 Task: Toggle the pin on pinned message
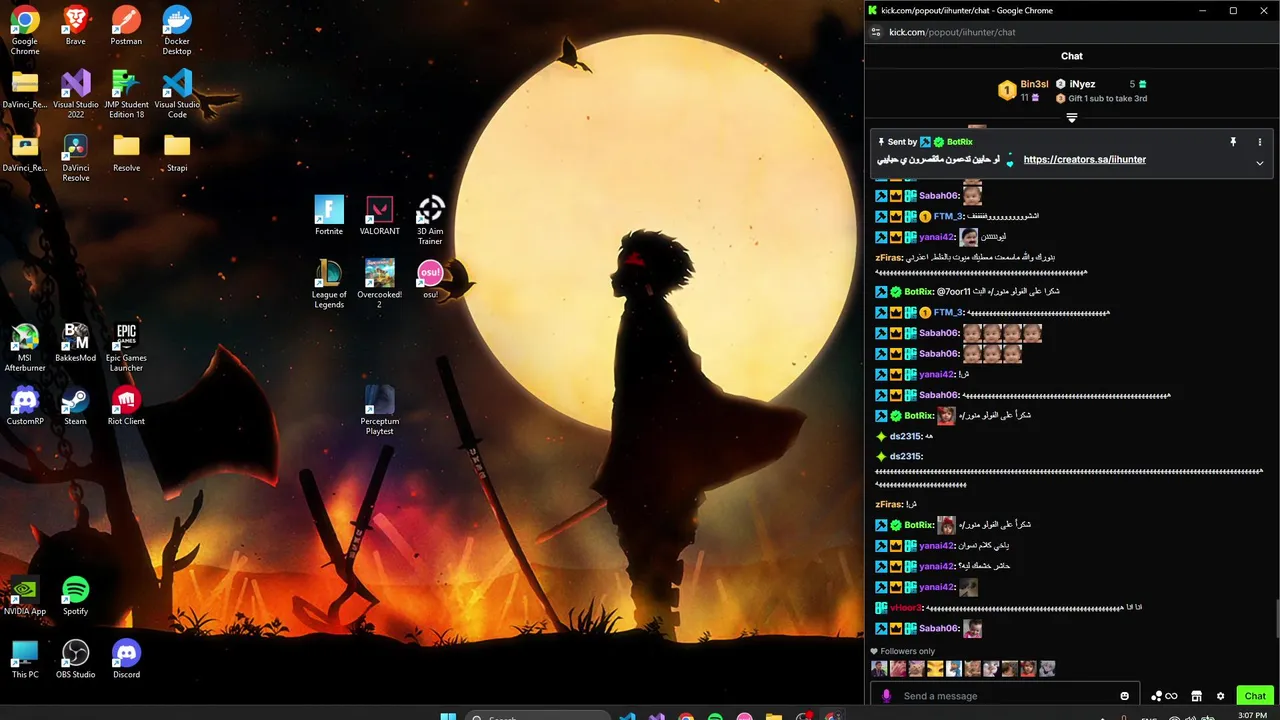click(1233, 142)
